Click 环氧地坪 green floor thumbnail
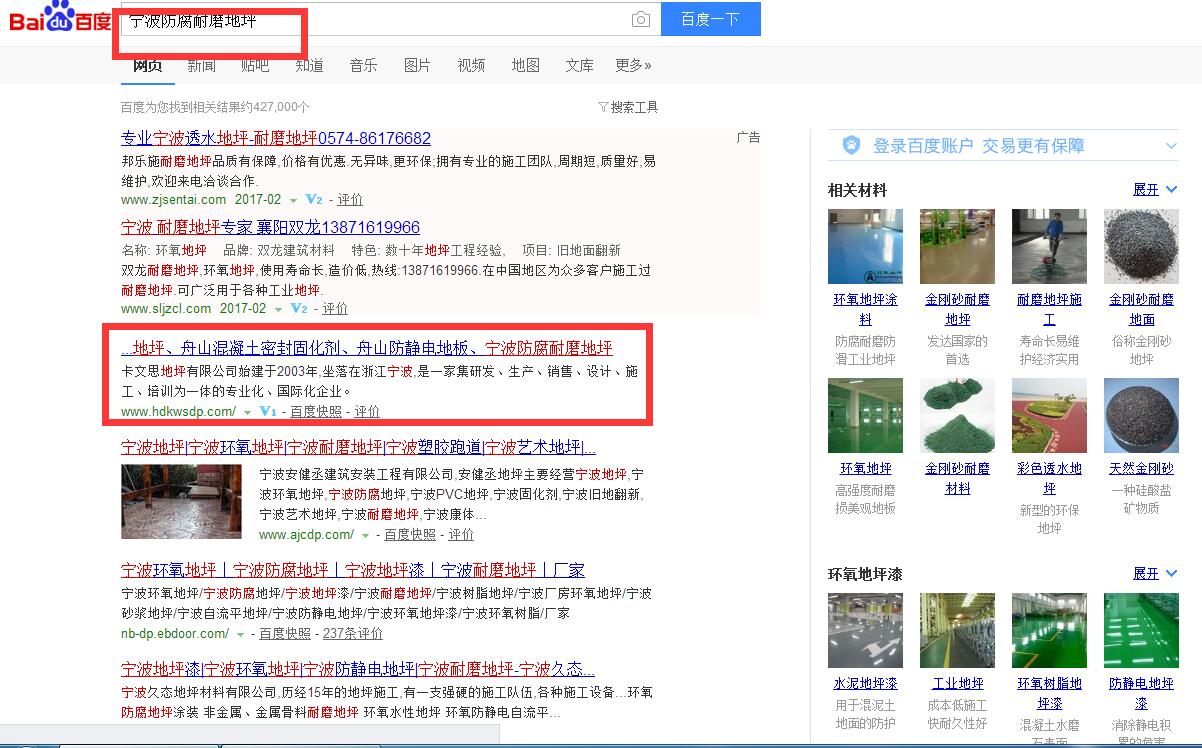This screenshot has width=1202, height=748. (x=865, y=415)
